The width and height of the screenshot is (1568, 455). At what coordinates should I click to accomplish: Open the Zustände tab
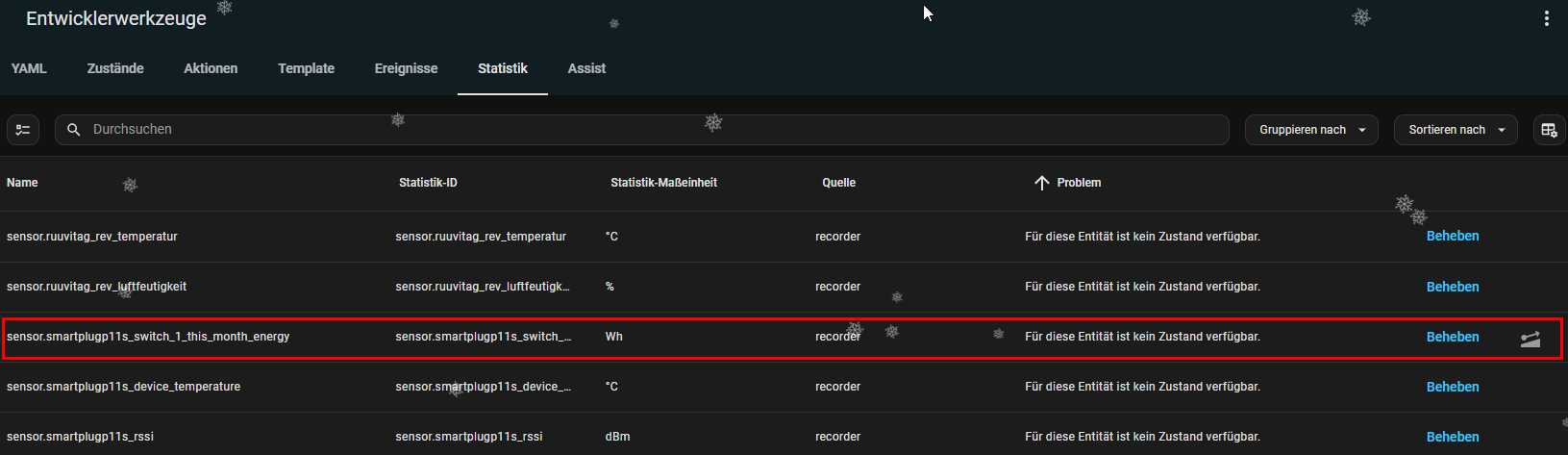(115, 68)
